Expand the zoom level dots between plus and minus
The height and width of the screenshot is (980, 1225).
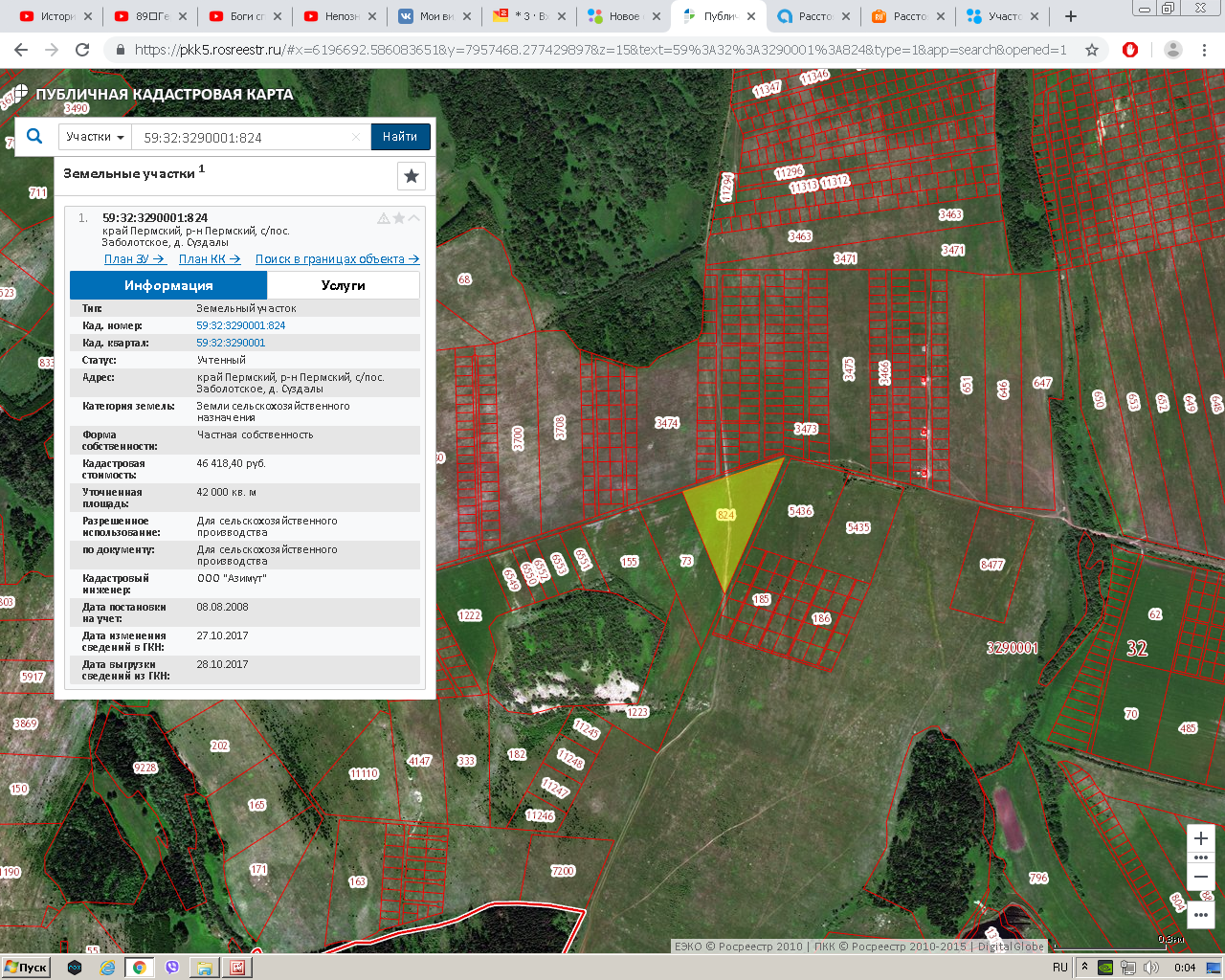click(1201, 857)
